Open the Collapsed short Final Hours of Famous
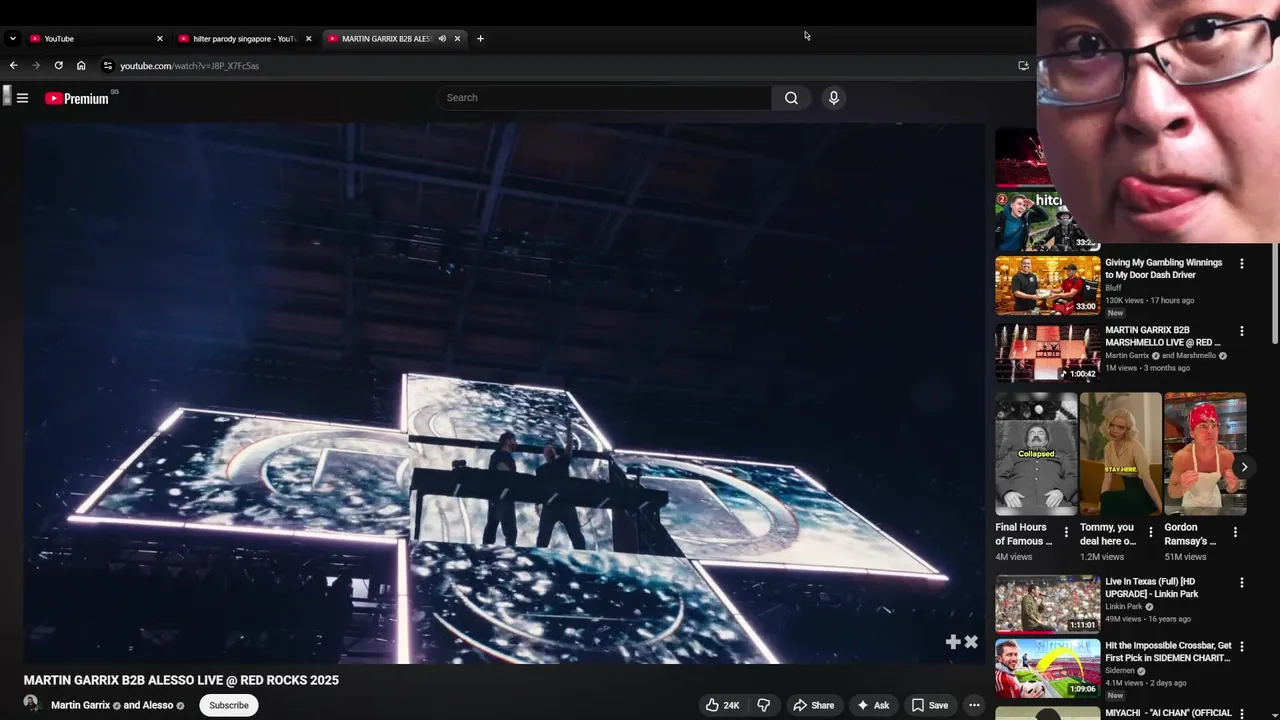1280x720 pixels. 1036,453
